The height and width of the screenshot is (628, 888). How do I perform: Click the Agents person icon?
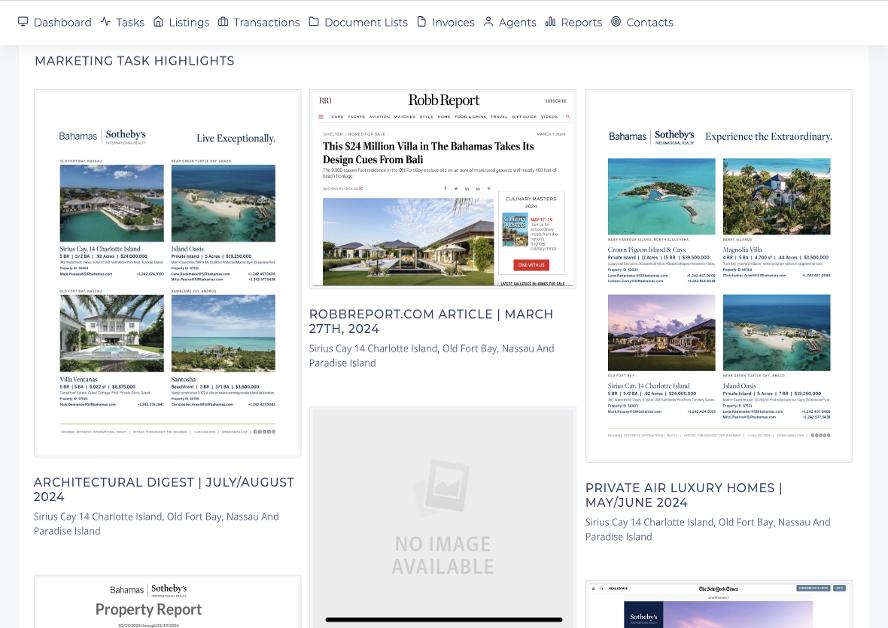(488, 22)
